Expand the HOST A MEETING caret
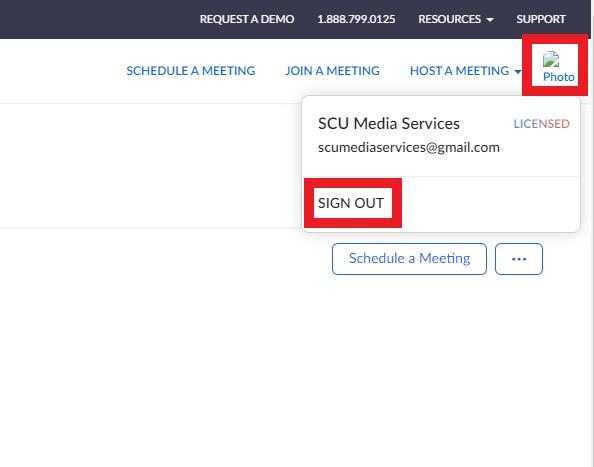The height and width of the screenshot is (467, 594). pos(517,71)
